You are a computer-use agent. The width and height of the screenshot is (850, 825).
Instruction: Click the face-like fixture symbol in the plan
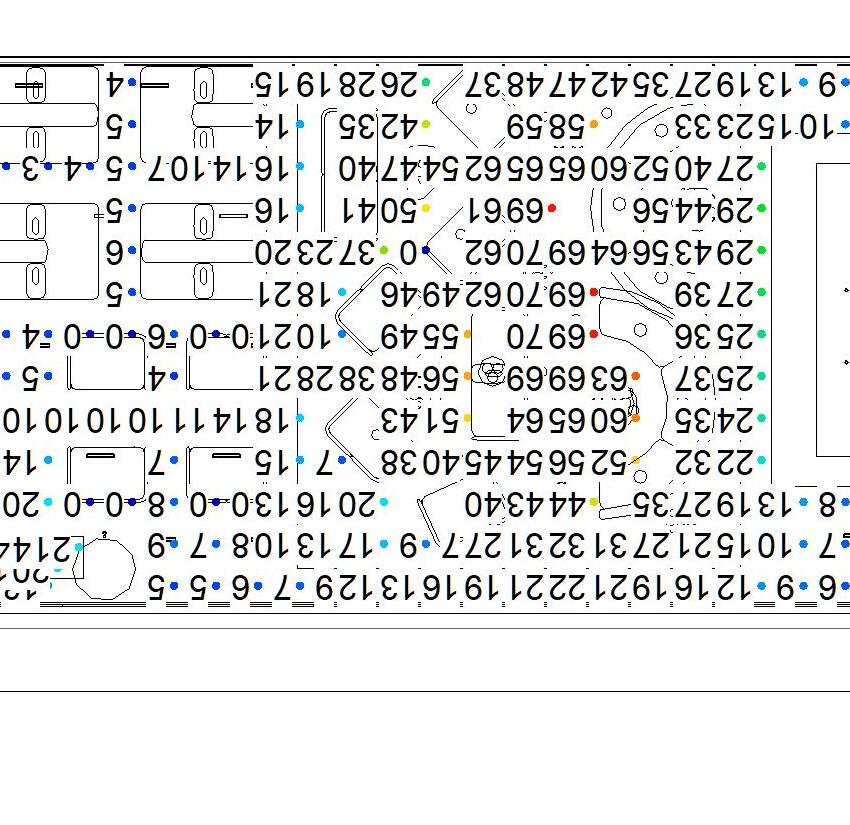click(x=492, y=371)
